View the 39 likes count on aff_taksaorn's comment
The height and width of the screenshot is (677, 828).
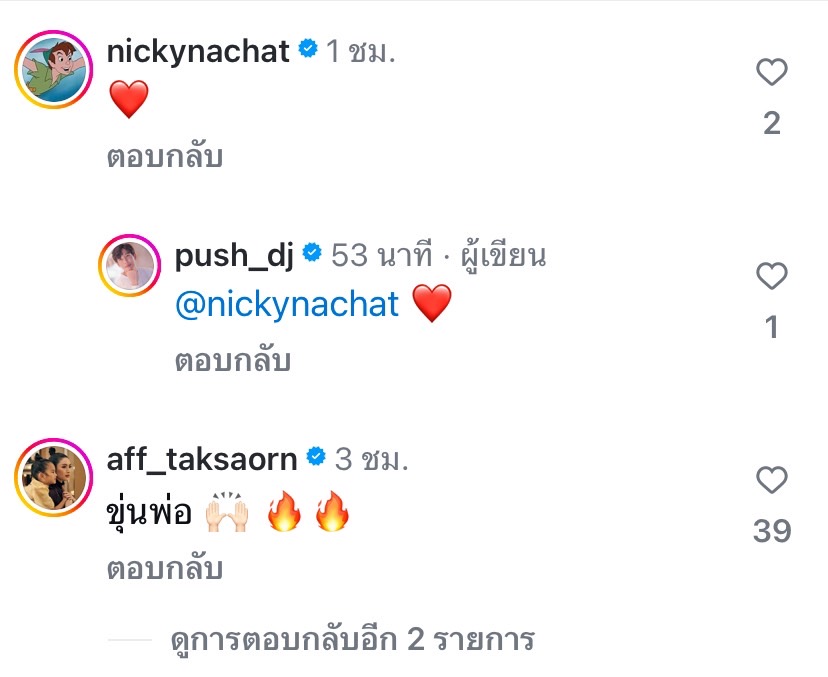[772, 531]
